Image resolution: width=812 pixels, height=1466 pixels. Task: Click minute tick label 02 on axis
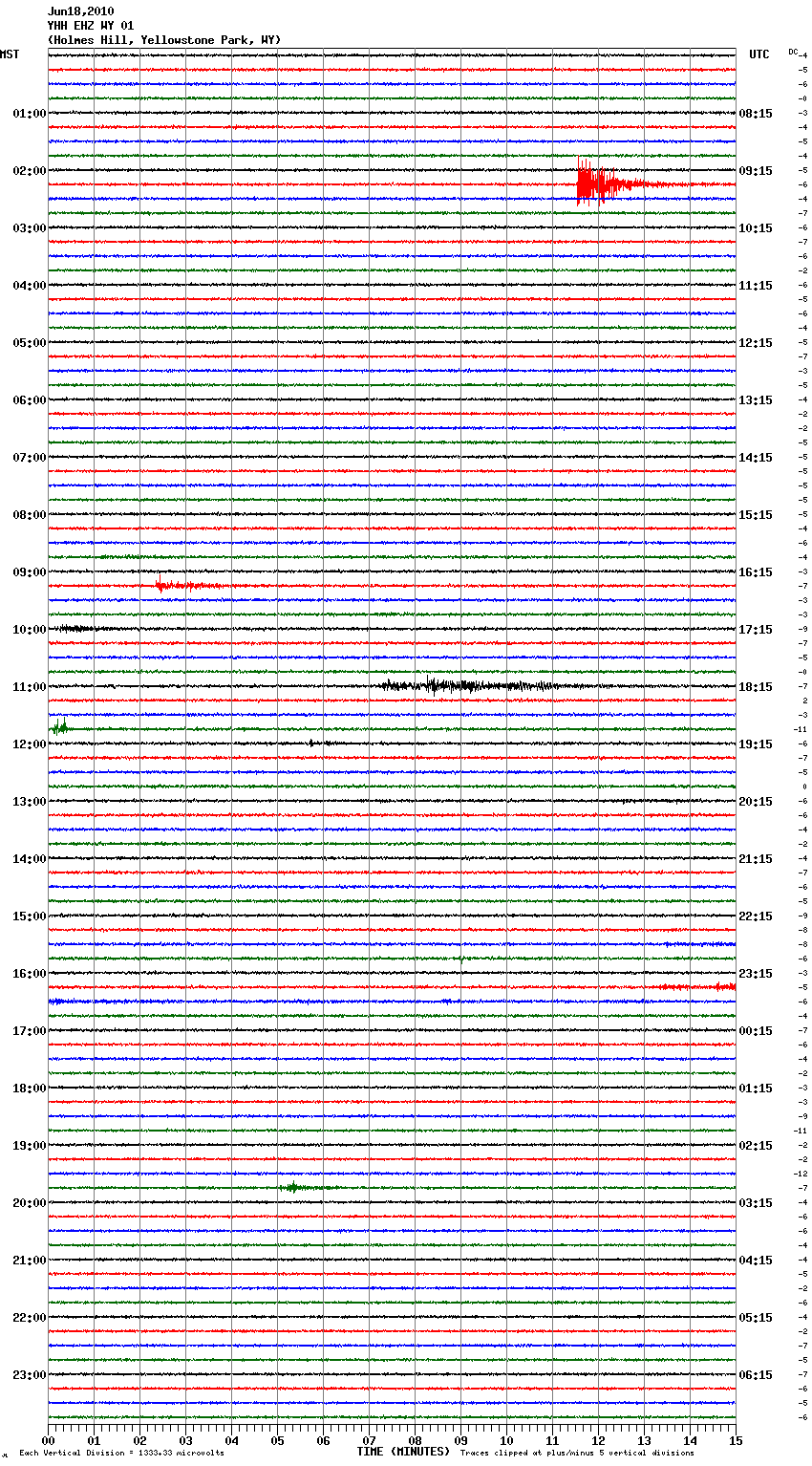139,1440
